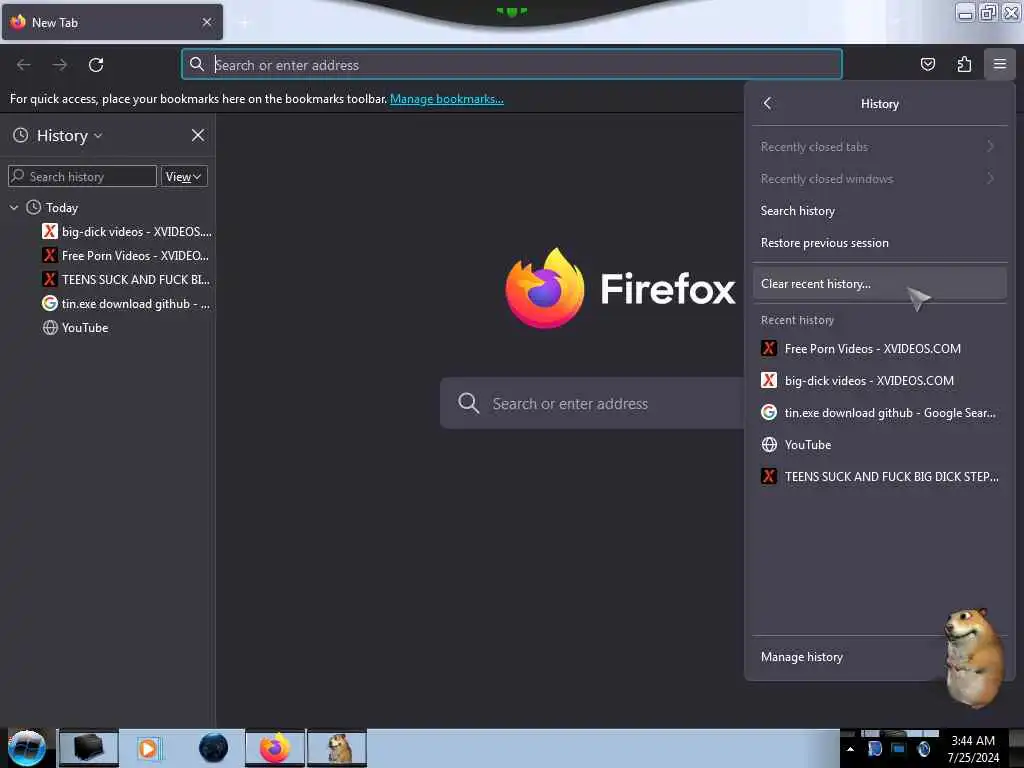Click the blue flag tray icon
The image size is (1024, 768).
click(874, 749)
